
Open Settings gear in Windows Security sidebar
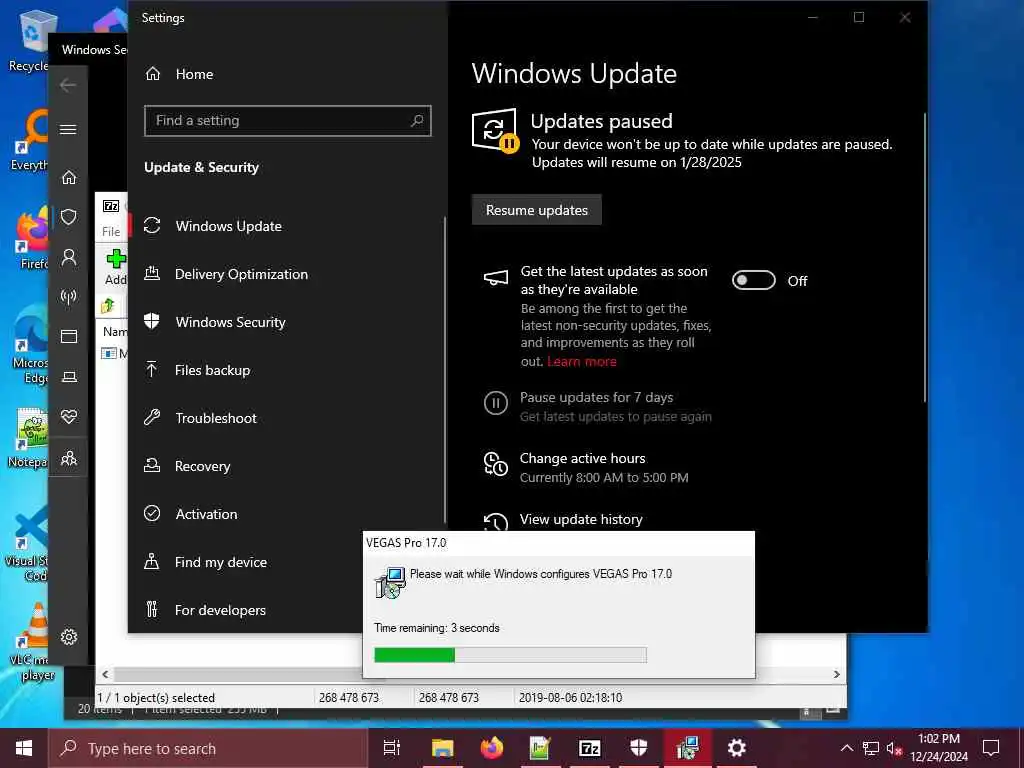point(69,637)
